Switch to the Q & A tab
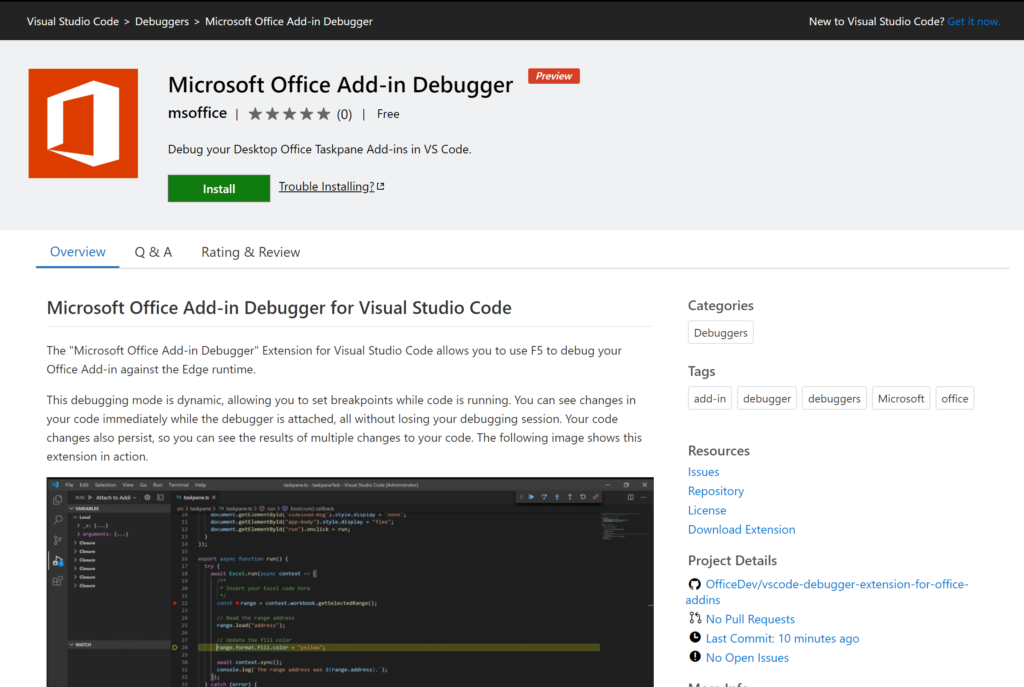 click(153, 252)
